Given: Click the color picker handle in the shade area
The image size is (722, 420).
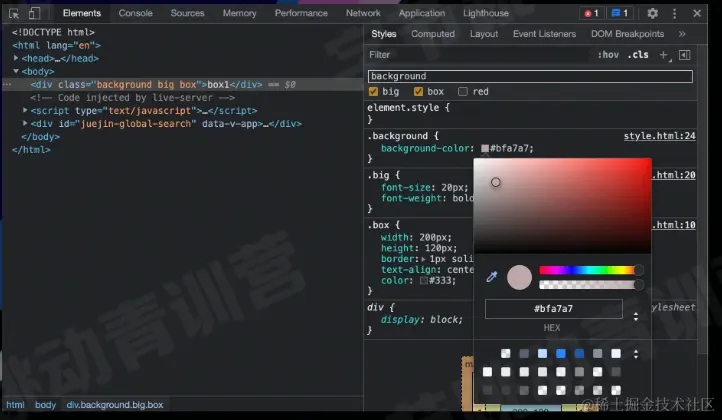Looking at the screenshot, I should click(x=495, y=182).
